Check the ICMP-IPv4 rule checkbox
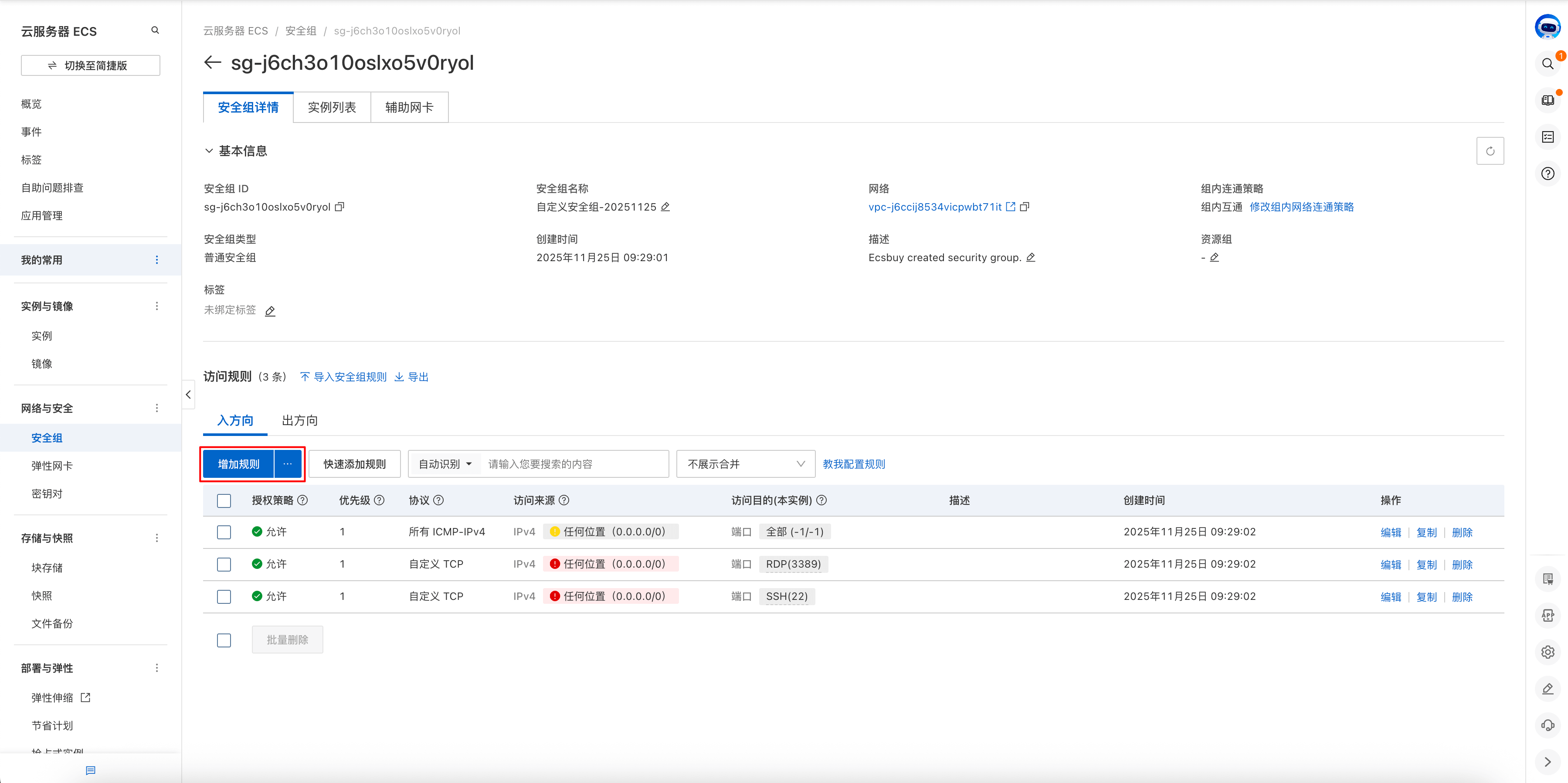The width and height of the screenshot is (1568, 783). [224, 532]
